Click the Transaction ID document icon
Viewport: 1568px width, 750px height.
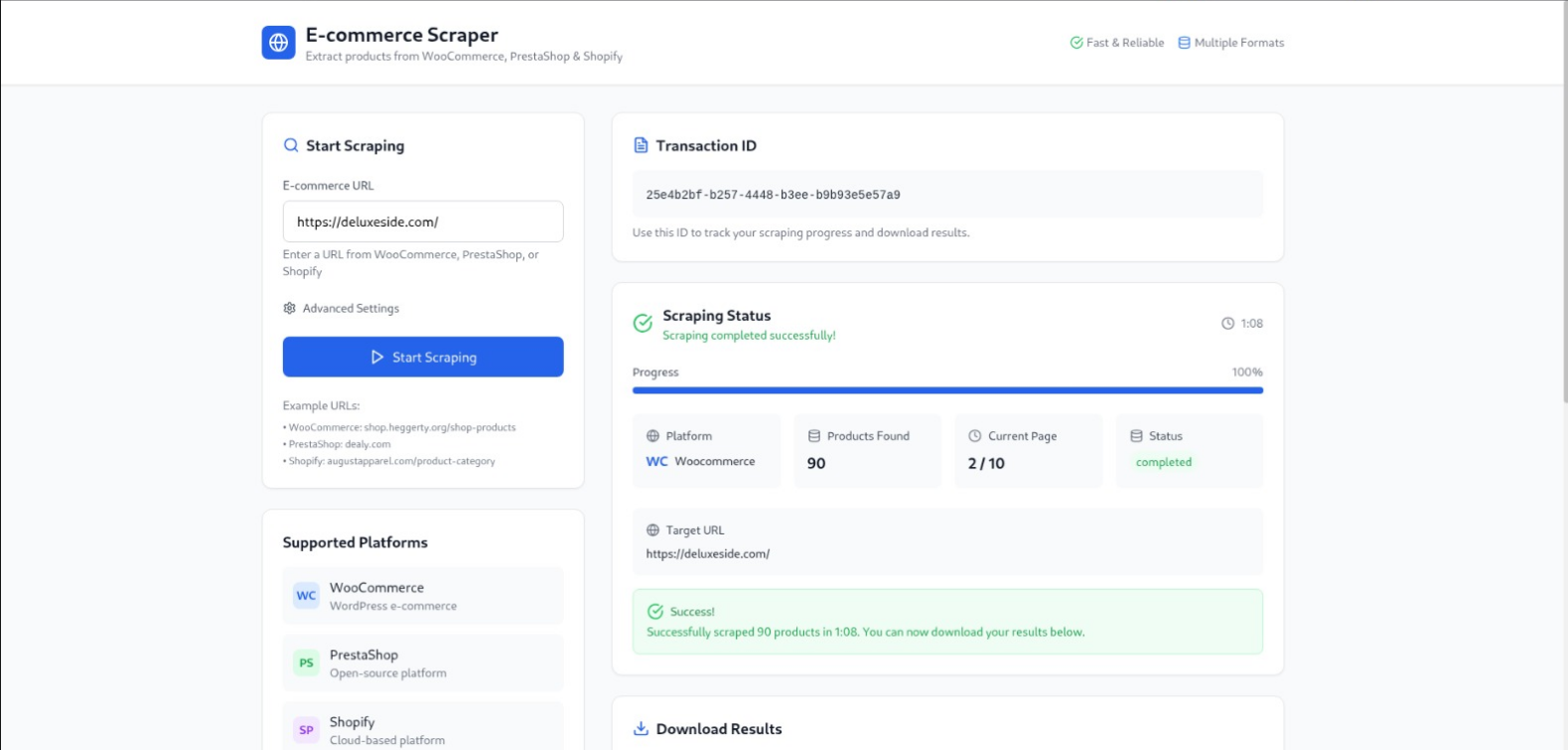(641, 145)
